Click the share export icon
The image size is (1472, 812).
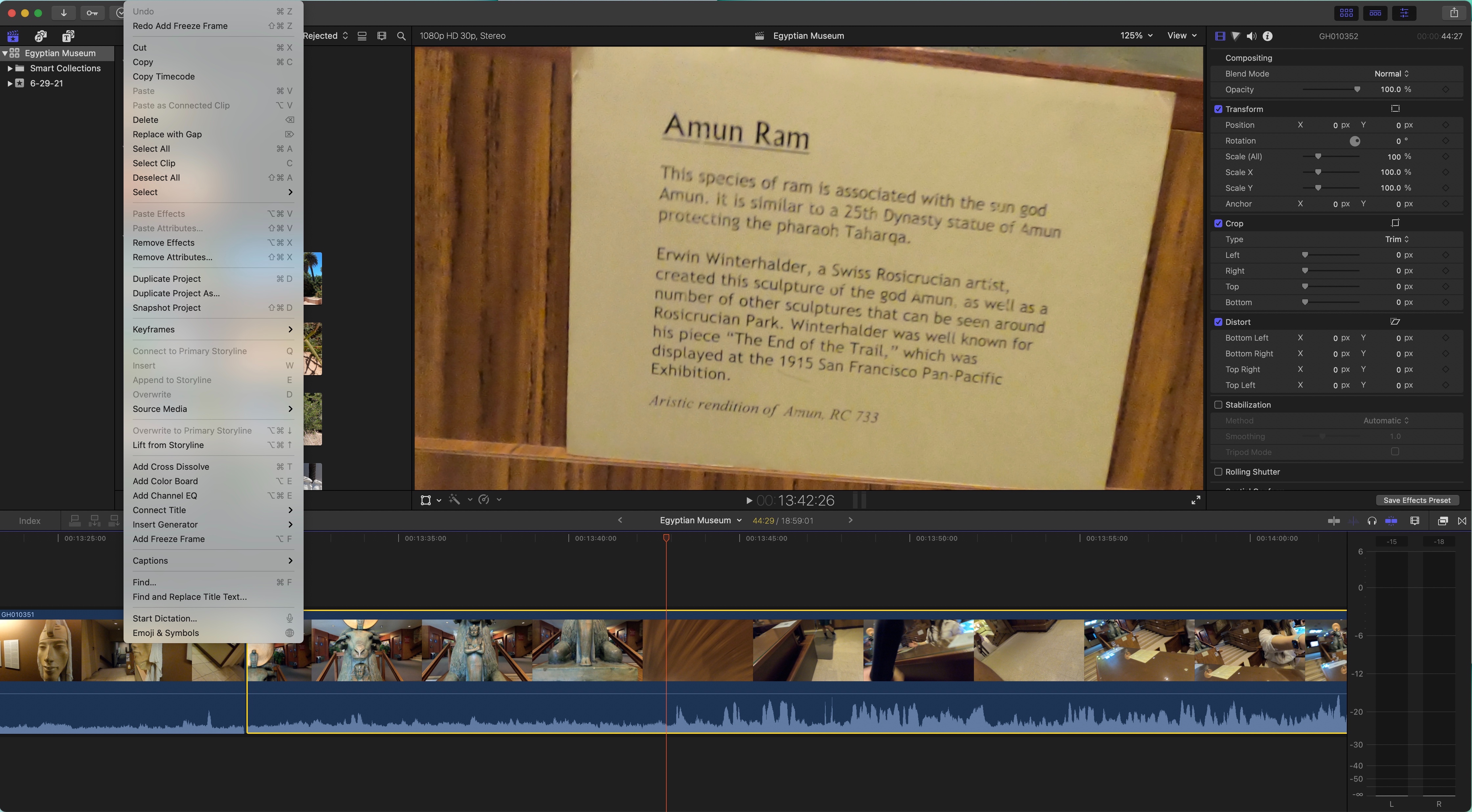point(1454,12)
